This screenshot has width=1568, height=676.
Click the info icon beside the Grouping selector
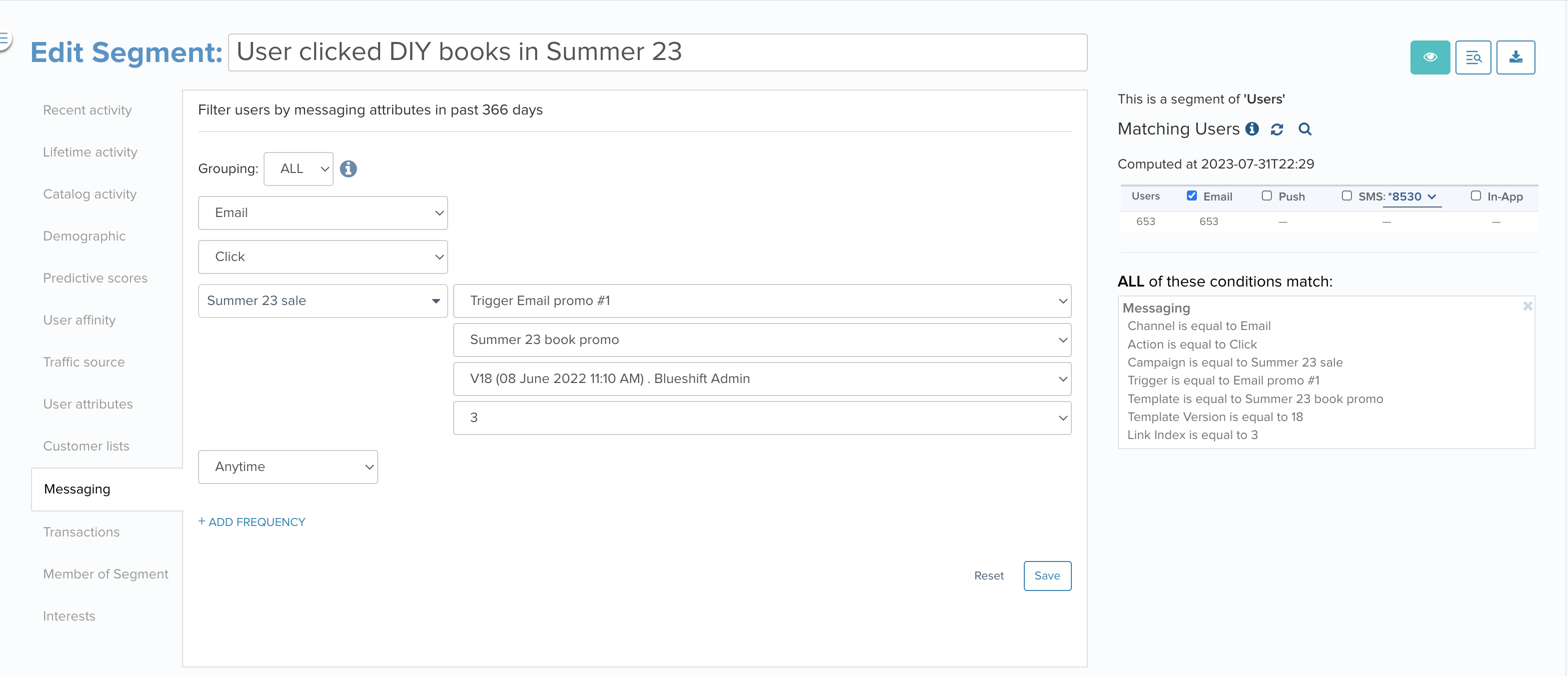(348, 168)
